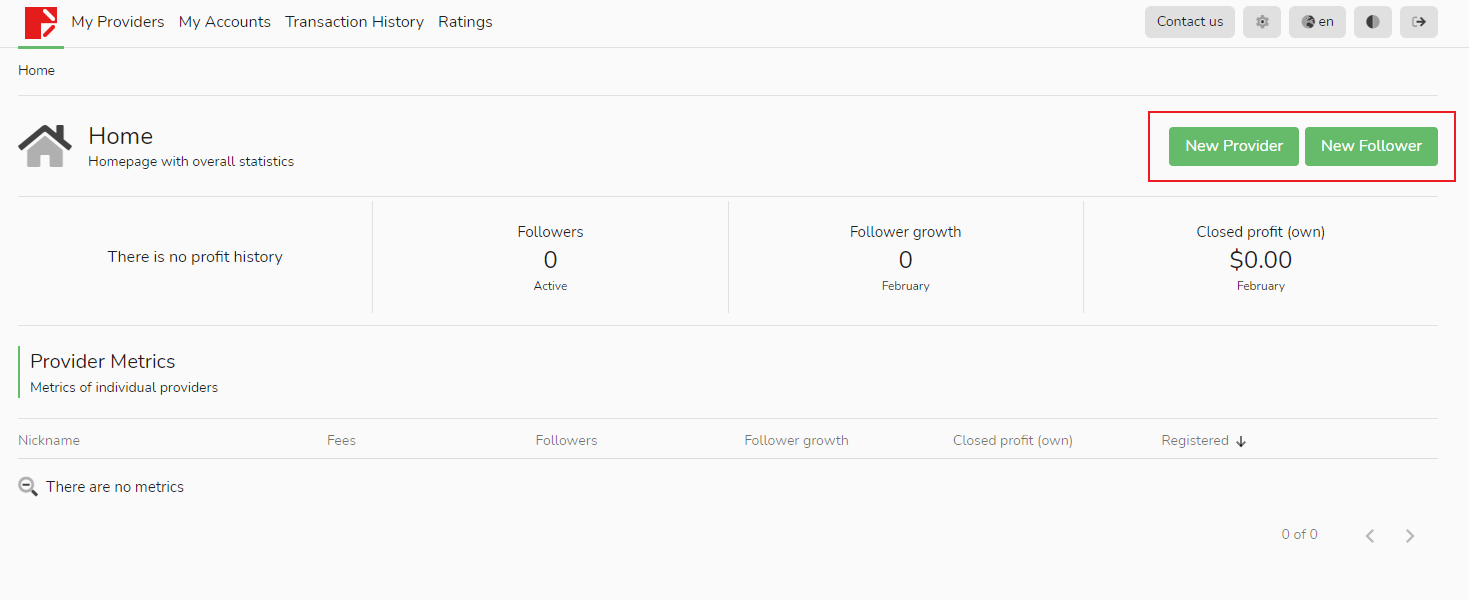Image resolution: width=1469 pixels, height=600 pixels.
Task: Open the 'en' language selector
Action: point(1317,22)
